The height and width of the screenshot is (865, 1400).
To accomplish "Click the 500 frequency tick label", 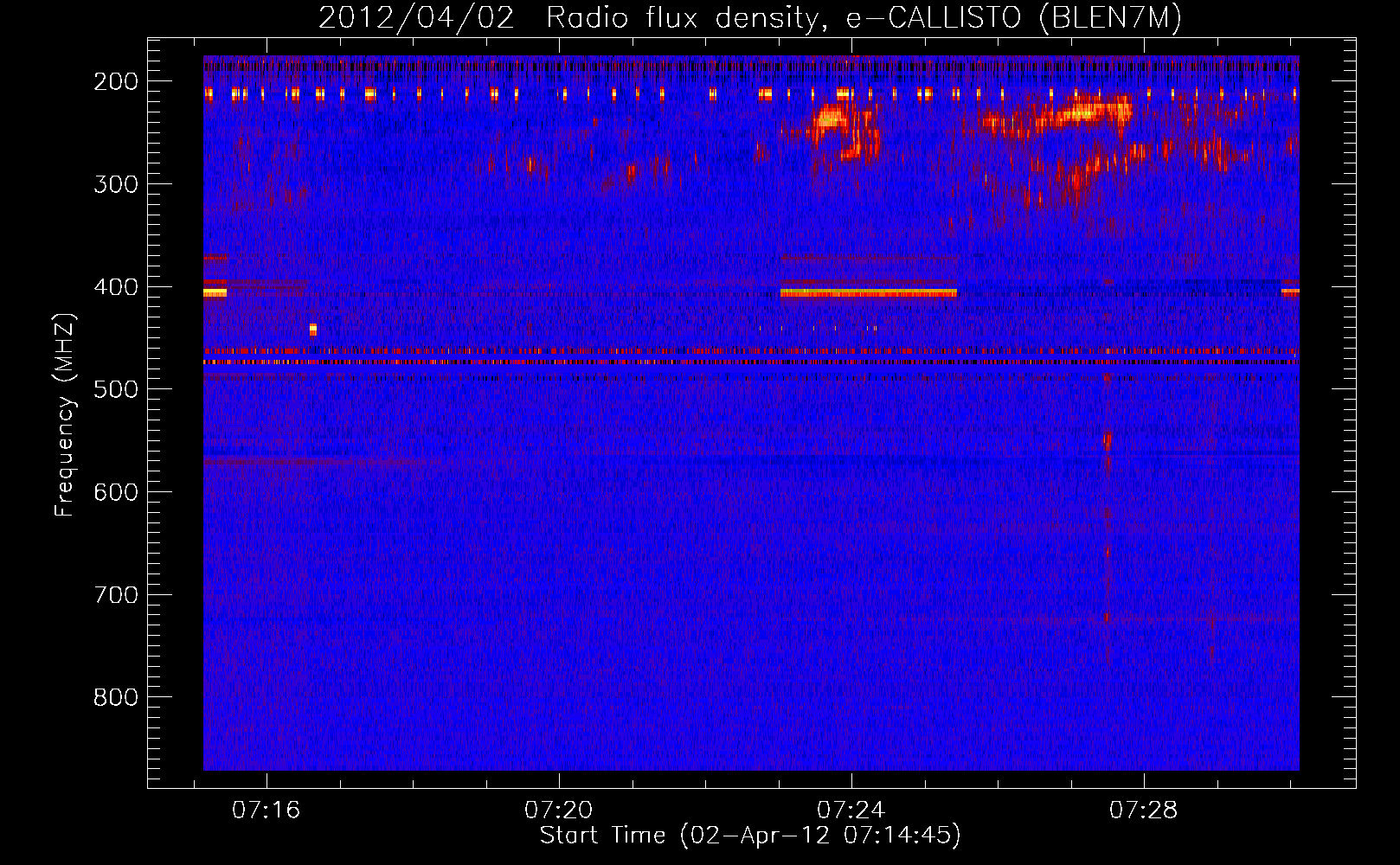I will (x=116, y=389).
